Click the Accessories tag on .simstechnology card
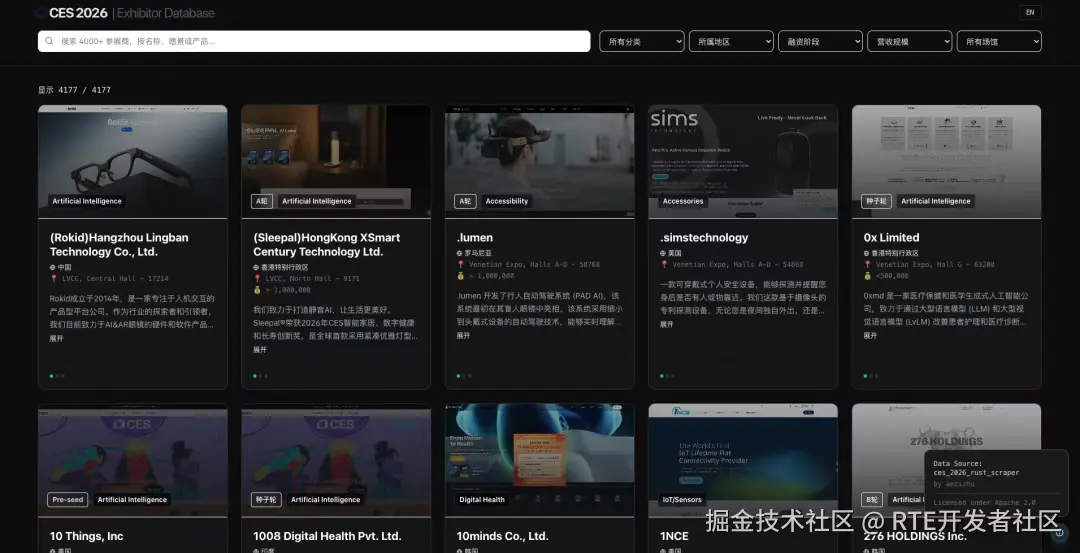 [x=683, y=201]
